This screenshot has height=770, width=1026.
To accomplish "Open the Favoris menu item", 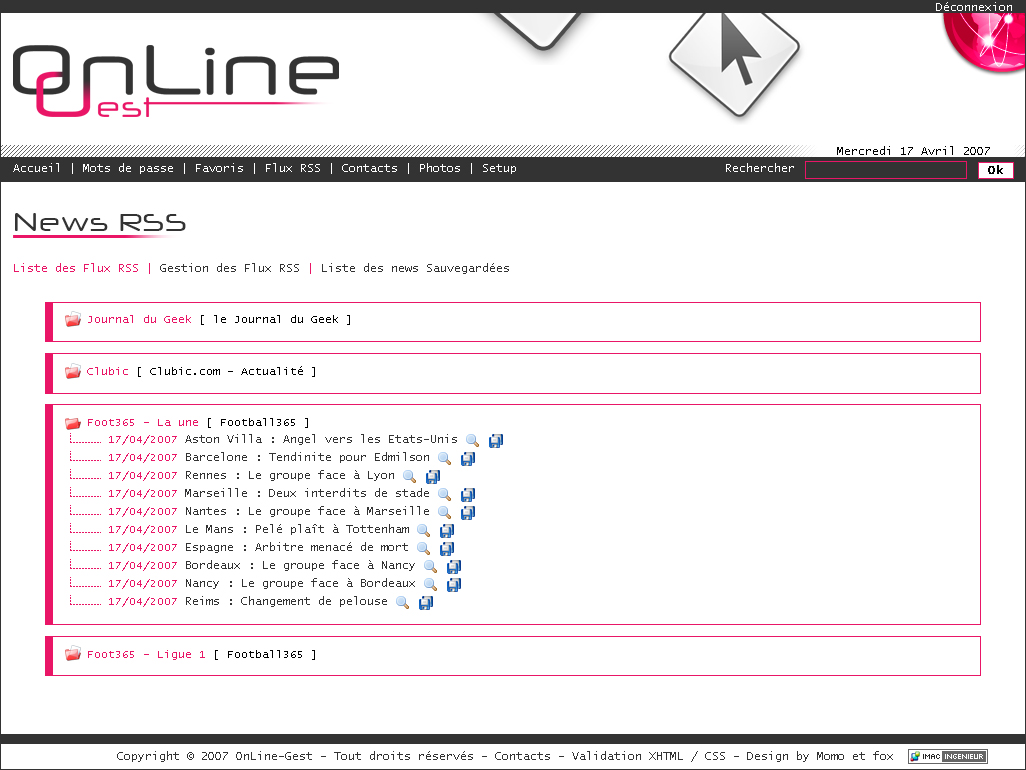I will [x=219, y=168].
